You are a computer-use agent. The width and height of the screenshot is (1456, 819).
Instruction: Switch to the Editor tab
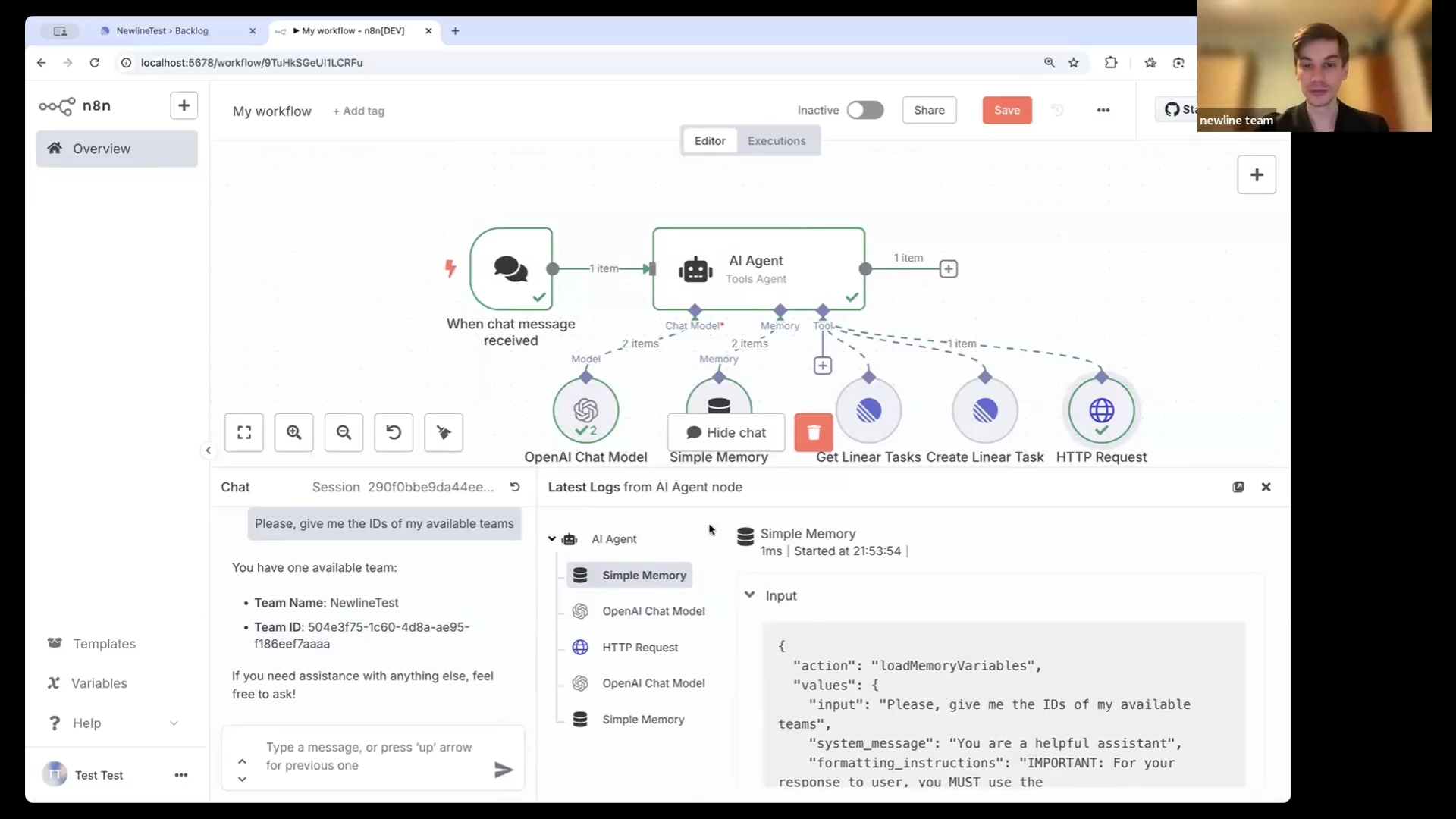click(x=710, y=140)
